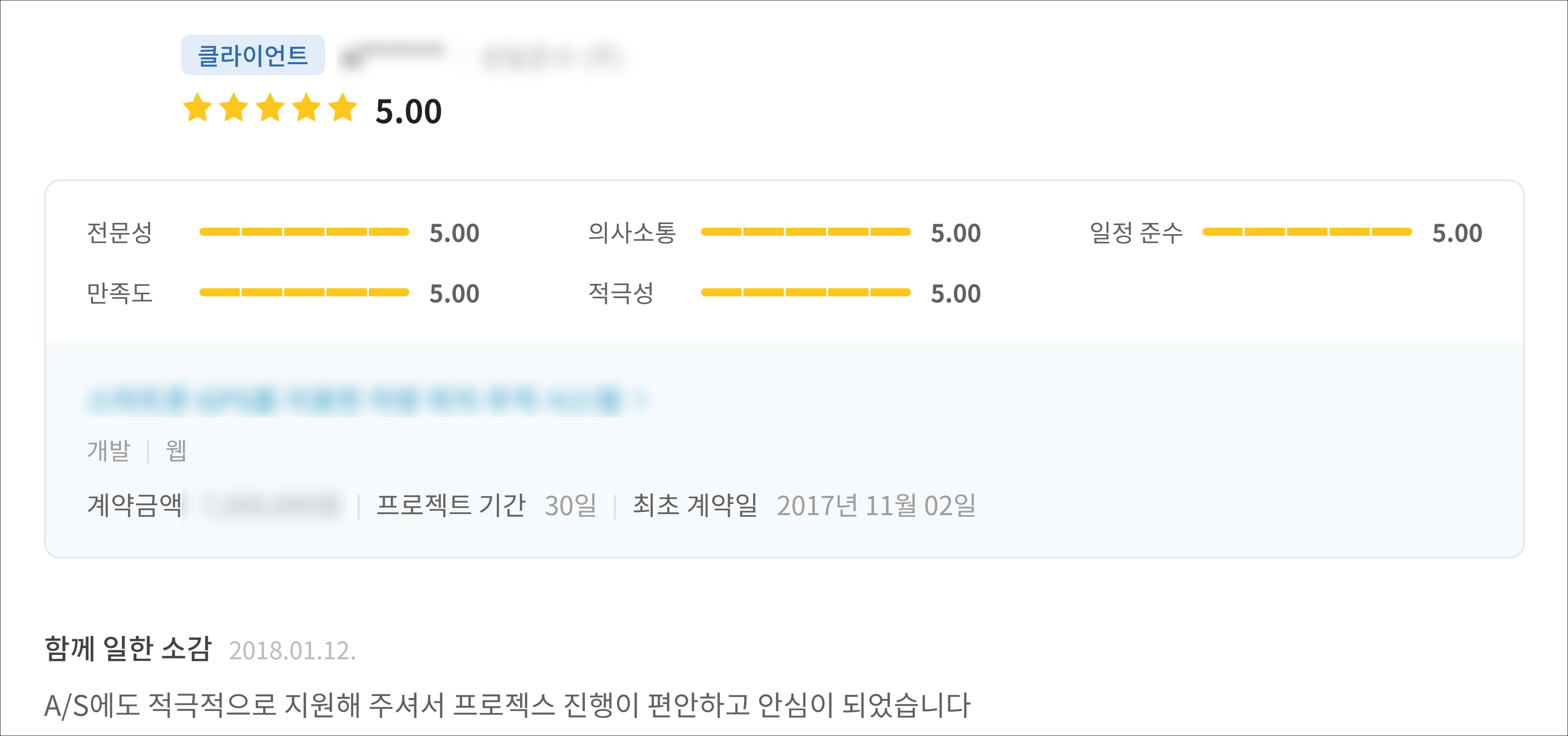Click the chevron after the project title
Viewport: 1568px width, 736px height.
[640, 400]
